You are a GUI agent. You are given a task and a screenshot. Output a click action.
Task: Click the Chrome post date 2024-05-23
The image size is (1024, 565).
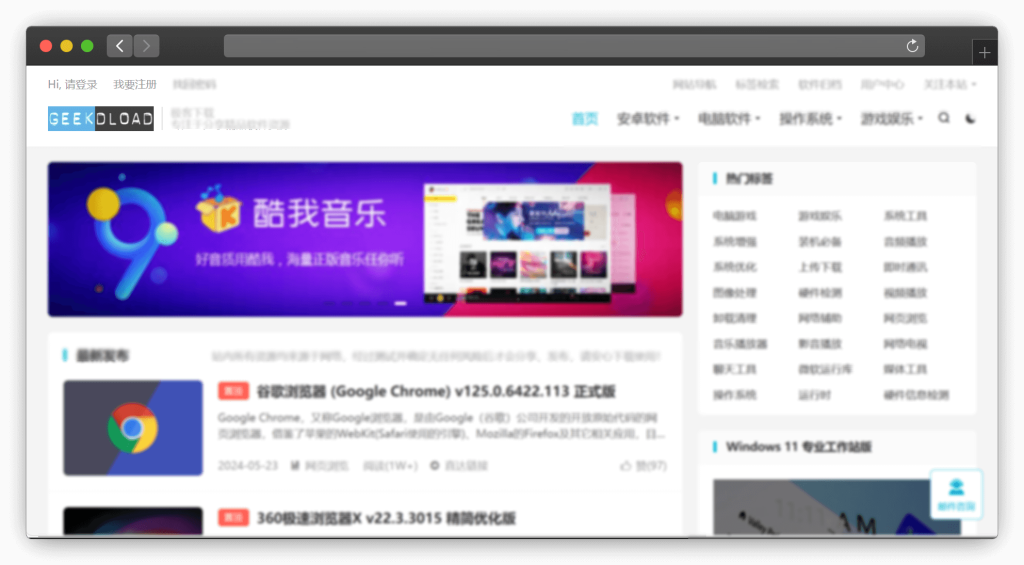point(248,466)
